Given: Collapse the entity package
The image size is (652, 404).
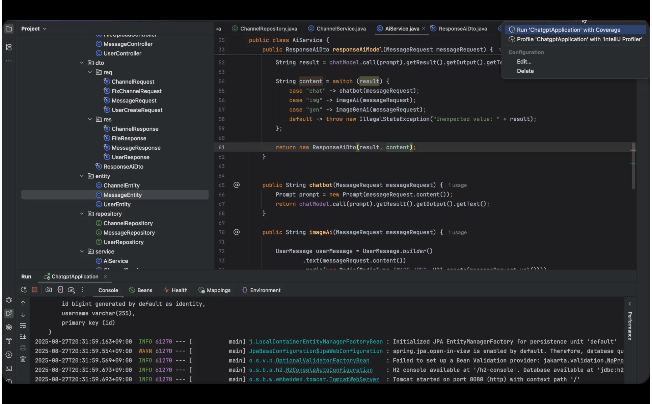Looking at the screenshot, I should [82, 176].
